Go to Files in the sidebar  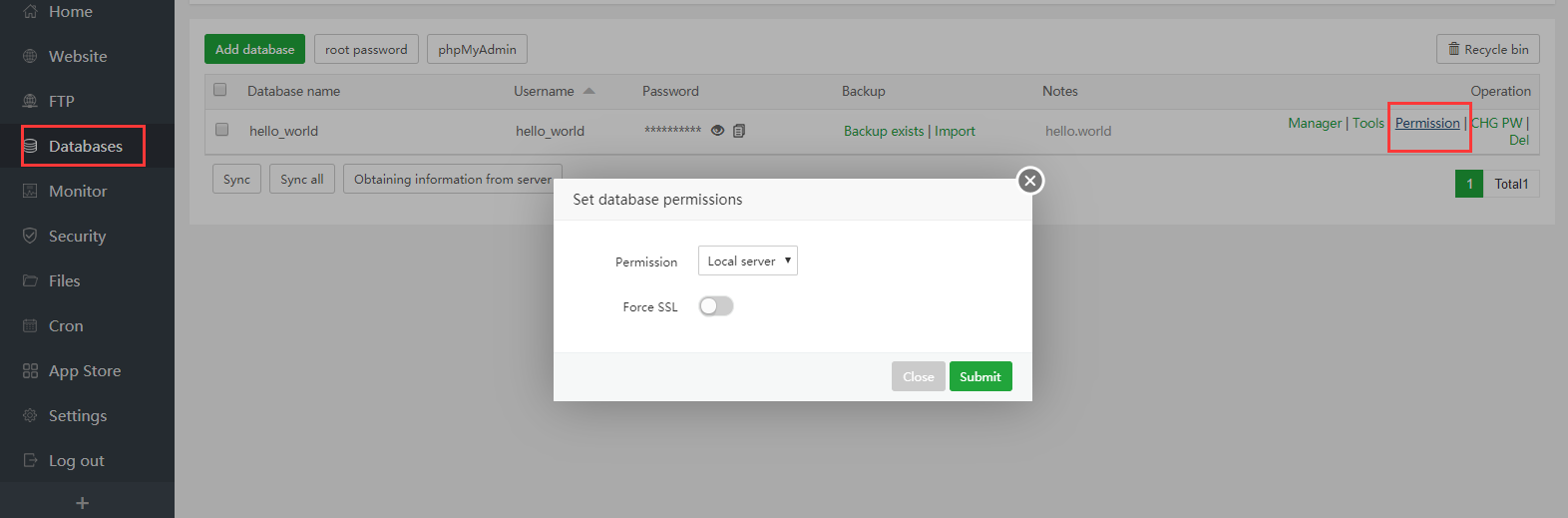click(64, 280)
